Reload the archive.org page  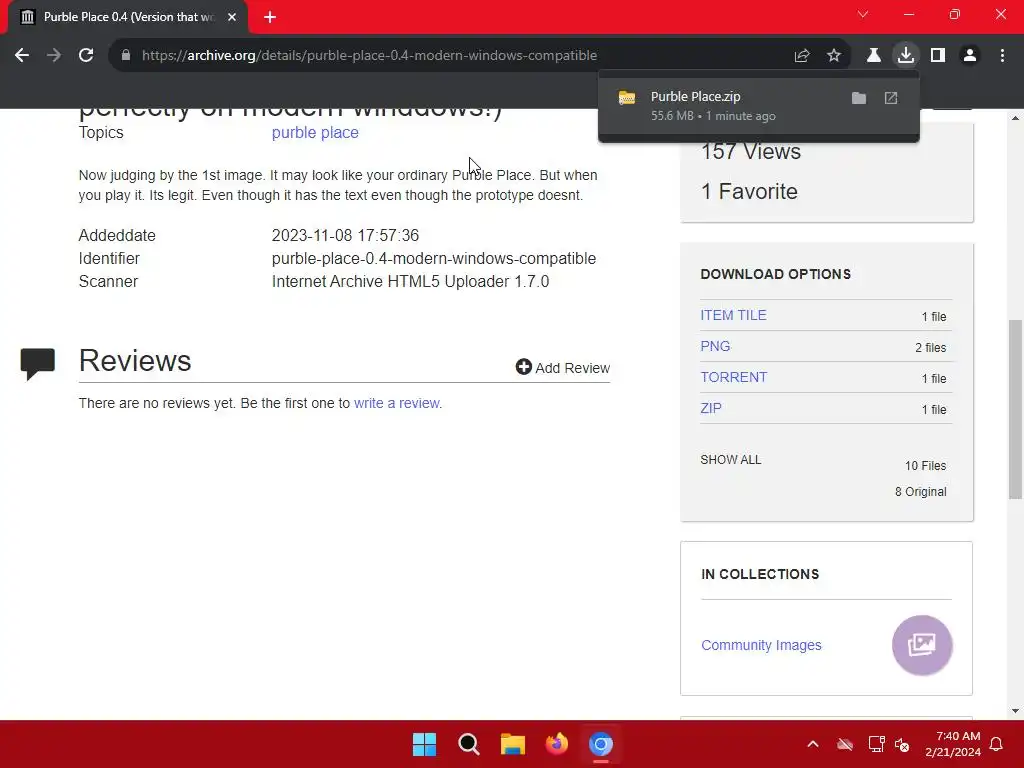[x=86, y=56]
